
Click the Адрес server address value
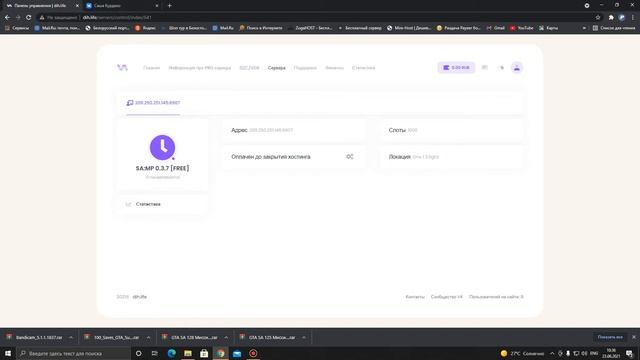pyautogui.click(x=271, y=130)
